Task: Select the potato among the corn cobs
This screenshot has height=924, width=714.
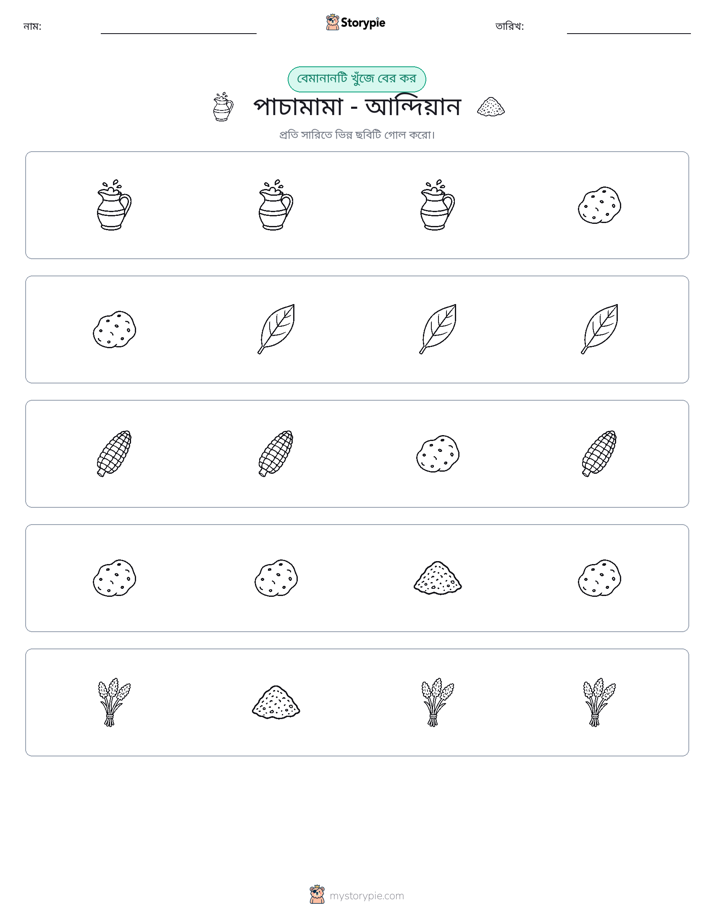Action: (x=438, y=454)
